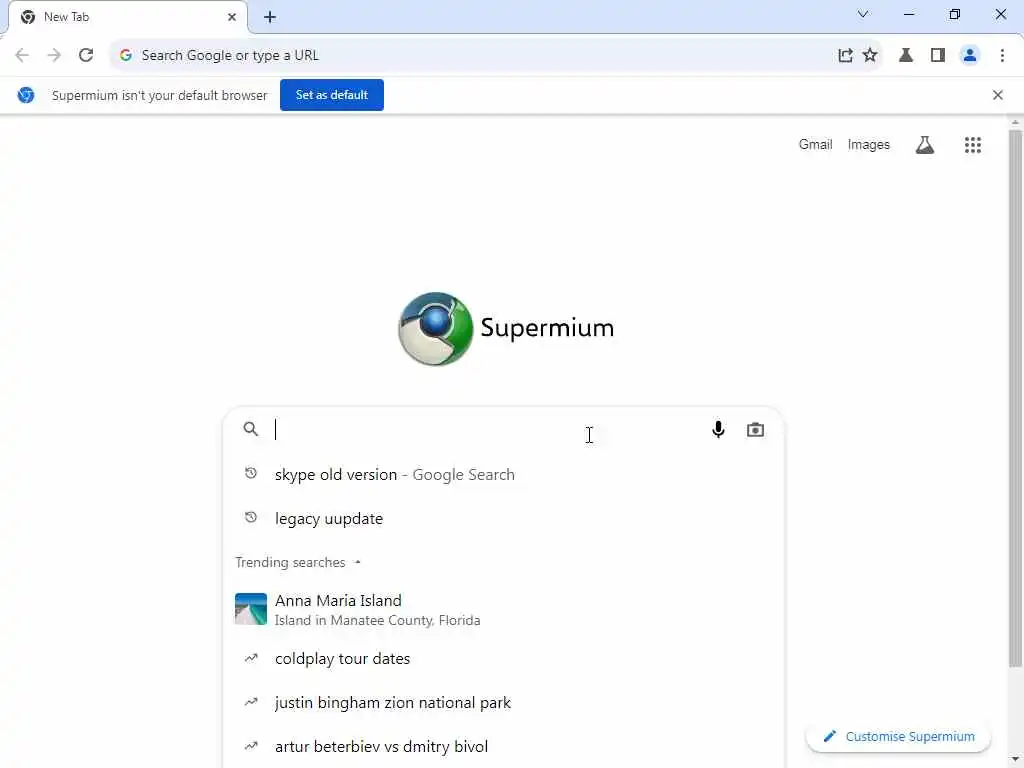Click the Anna Maria Island thumbnail

pos(251,609)
